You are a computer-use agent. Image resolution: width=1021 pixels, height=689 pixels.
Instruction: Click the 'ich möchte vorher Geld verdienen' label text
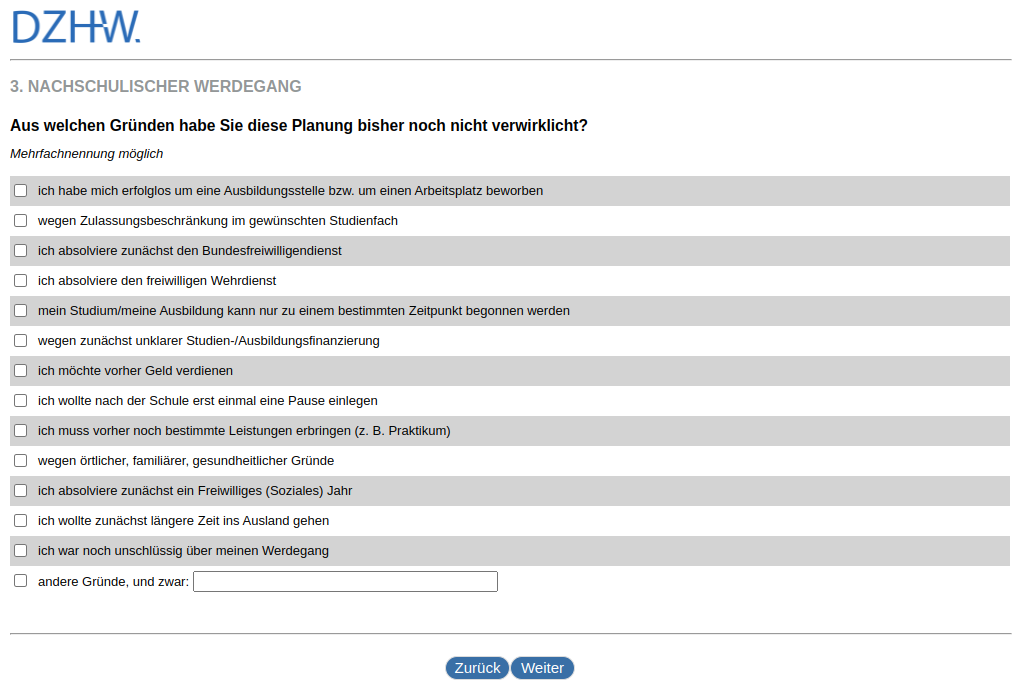click(x=135, y=370)
